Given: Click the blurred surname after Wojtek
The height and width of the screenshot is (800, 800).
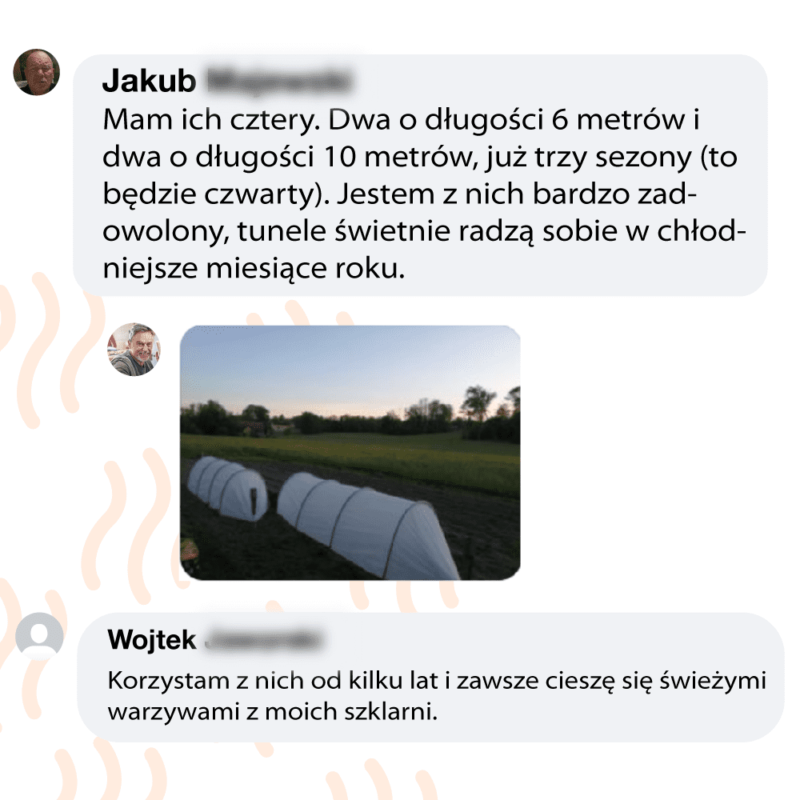Looking at the screenshot, I should (263, 639).
